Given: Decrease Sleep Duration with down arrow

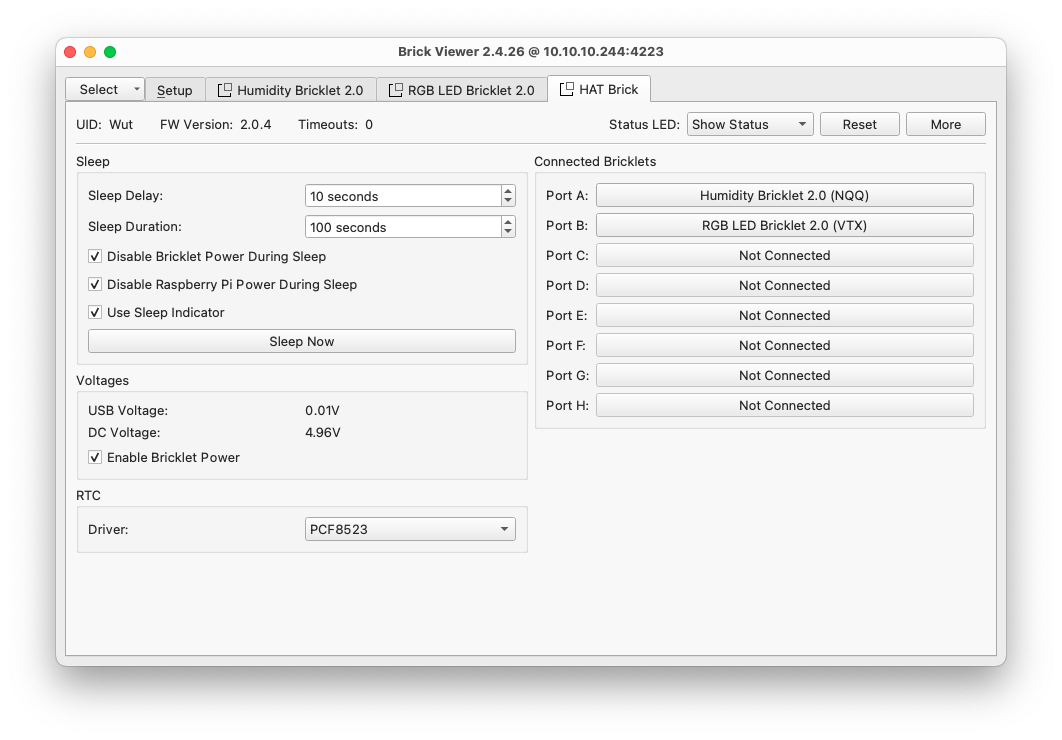Looking at the screenshot, I should point(508,232).
